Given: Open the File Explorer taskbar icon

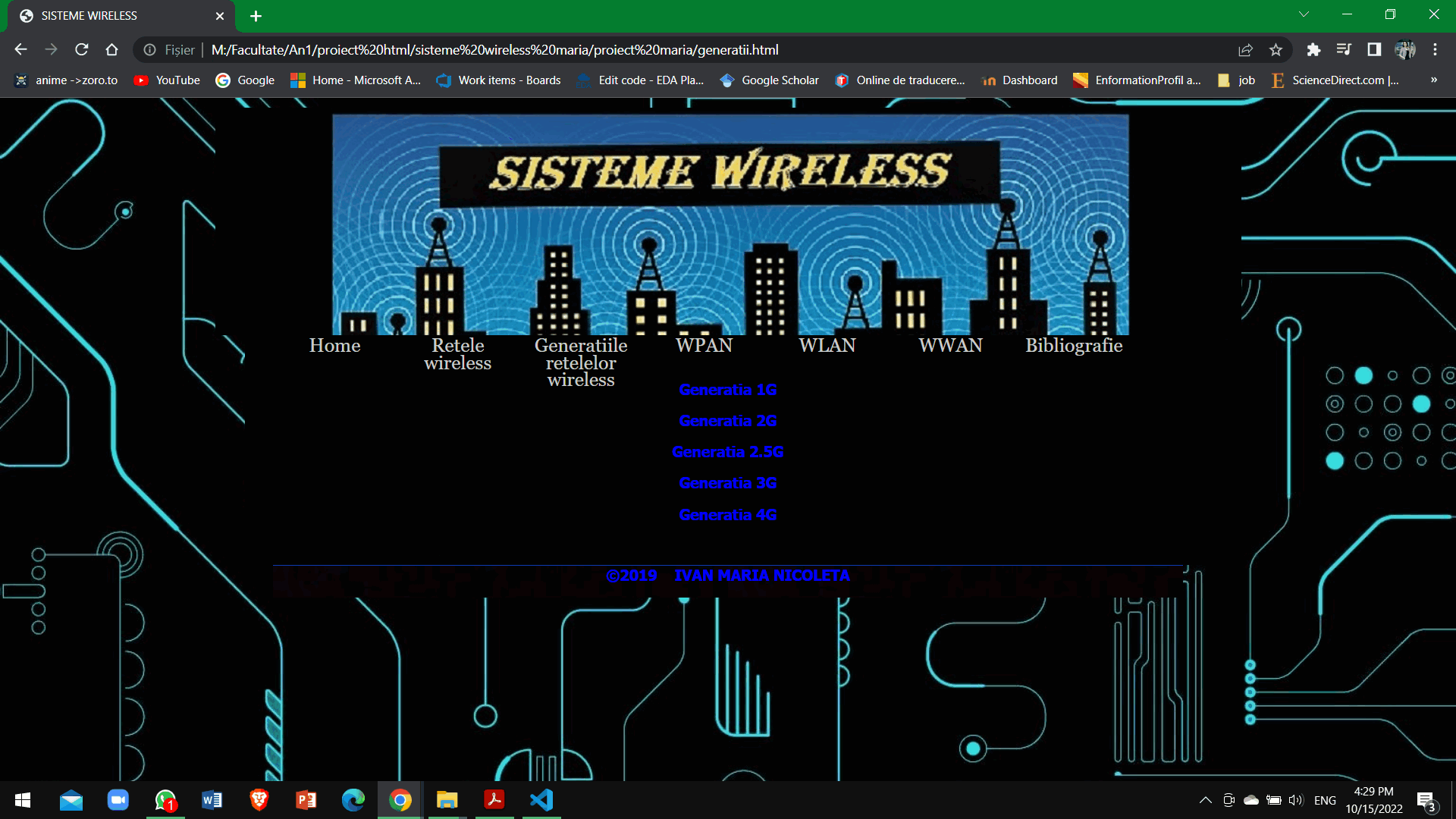Looking at the screenshot, I should click(447, 800).
